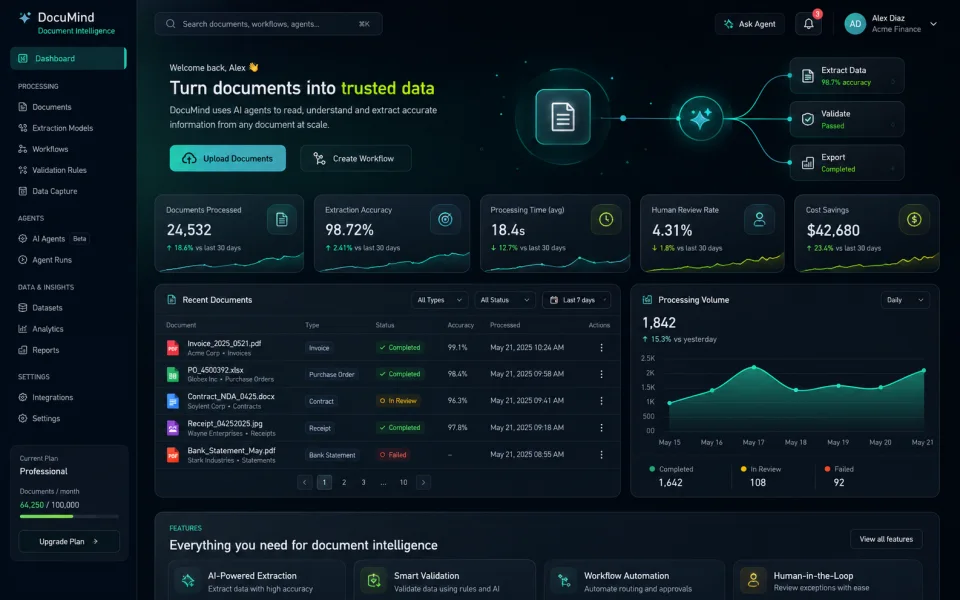The image size is (960, 600).
Task: Open actions menu for Receipt_04252025.jpg row
Action: point(601,428)
